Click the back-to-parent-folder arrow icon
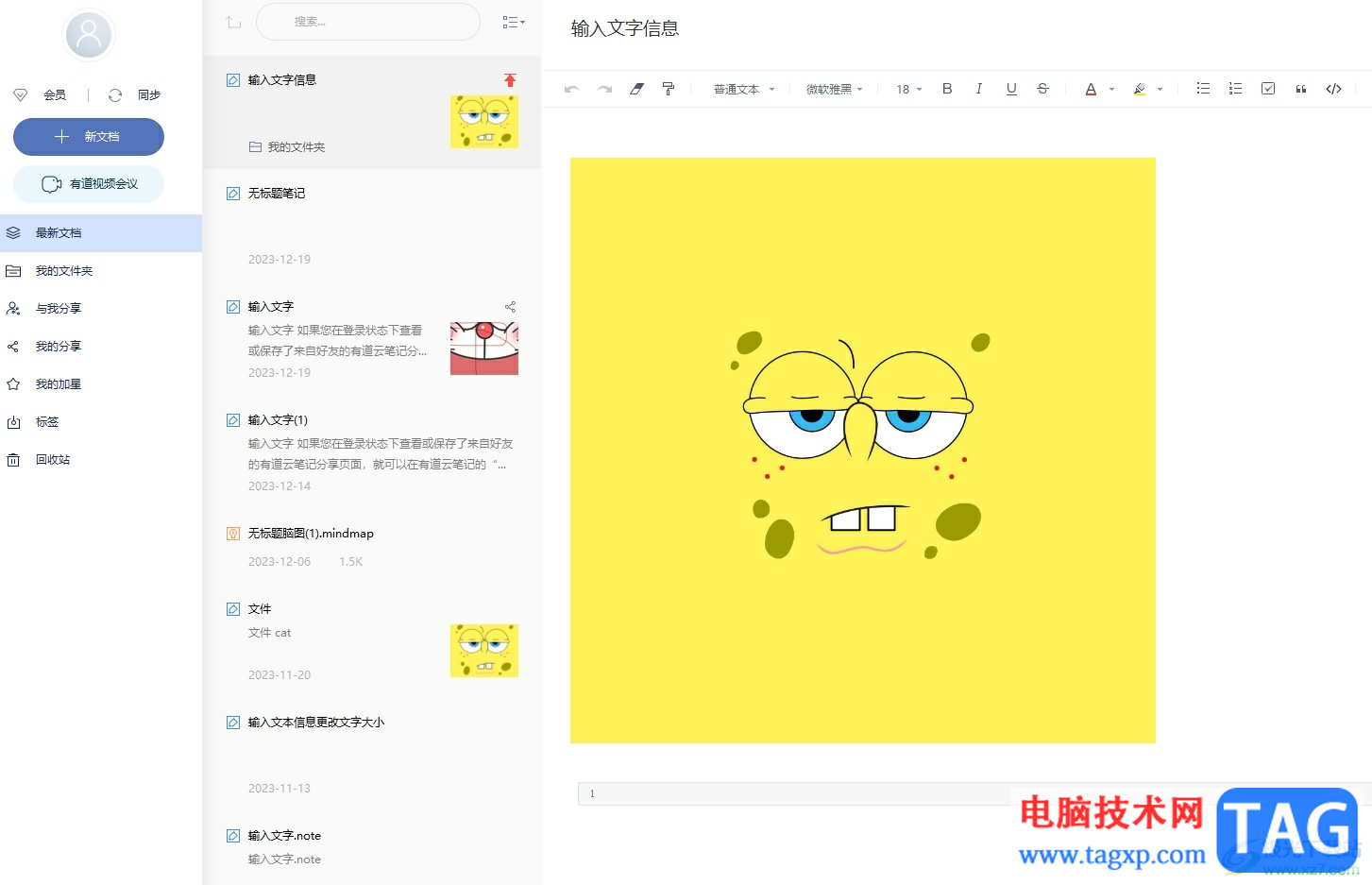This screenshot has height=885, width=1372. [x=233, y=22]
